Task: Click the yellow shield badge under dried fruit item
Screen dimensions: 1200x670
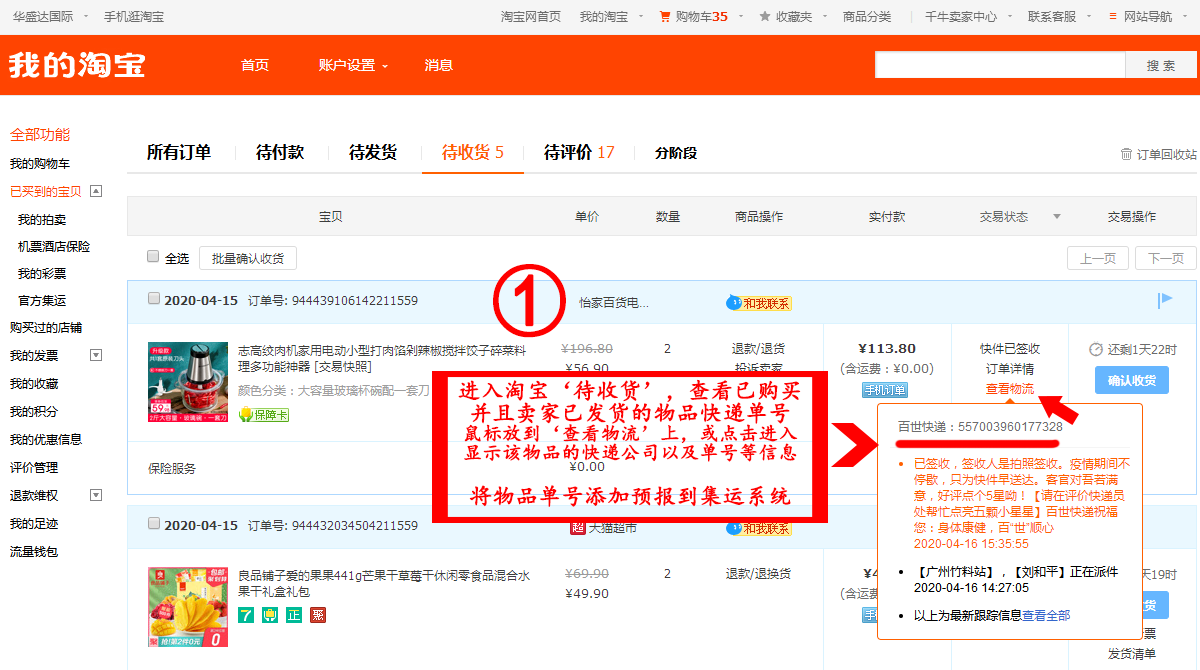Action: (x=269, y=615)
